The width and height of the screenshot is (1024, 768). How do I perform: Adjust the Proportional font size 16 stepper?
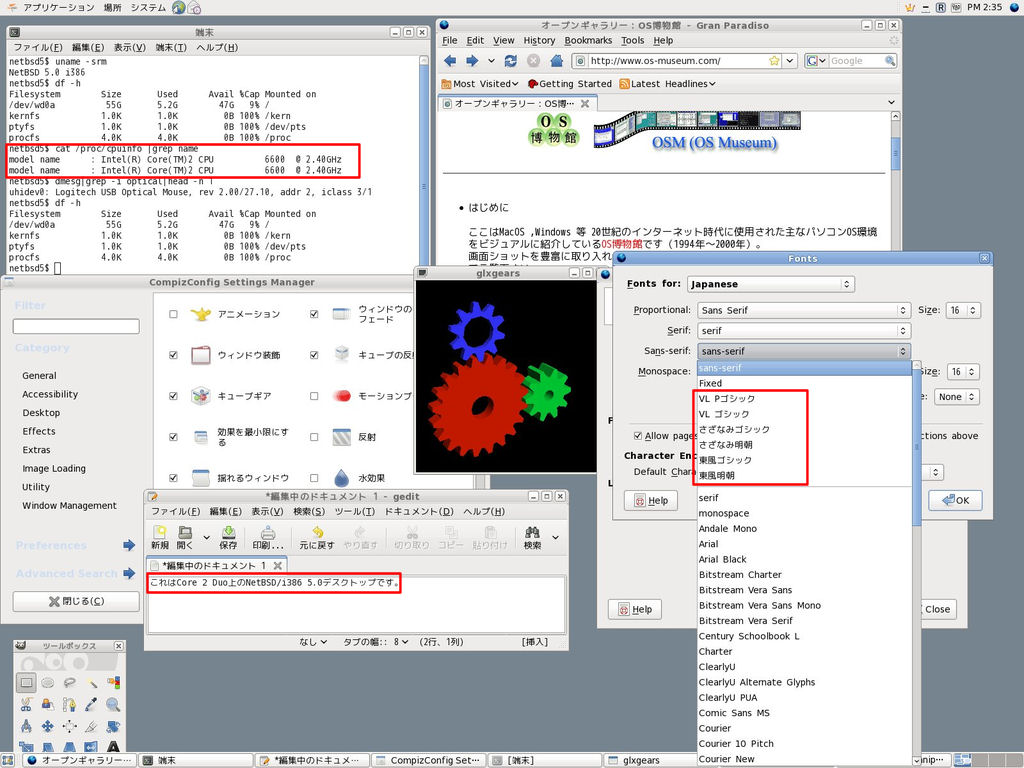click(x=963, y=310)
